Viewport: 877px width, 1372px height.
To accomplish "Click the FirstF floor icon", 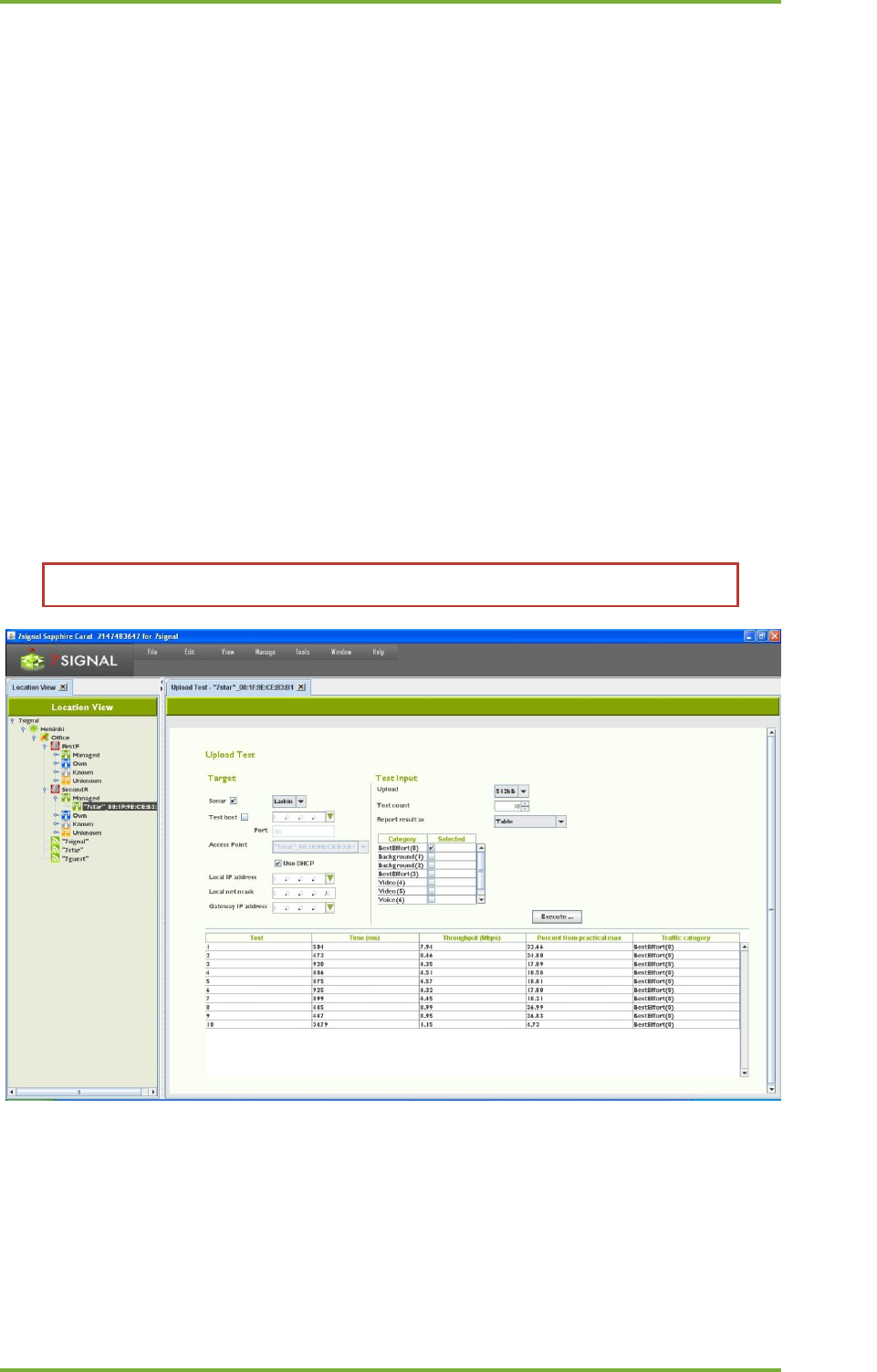I will [55, 746].
